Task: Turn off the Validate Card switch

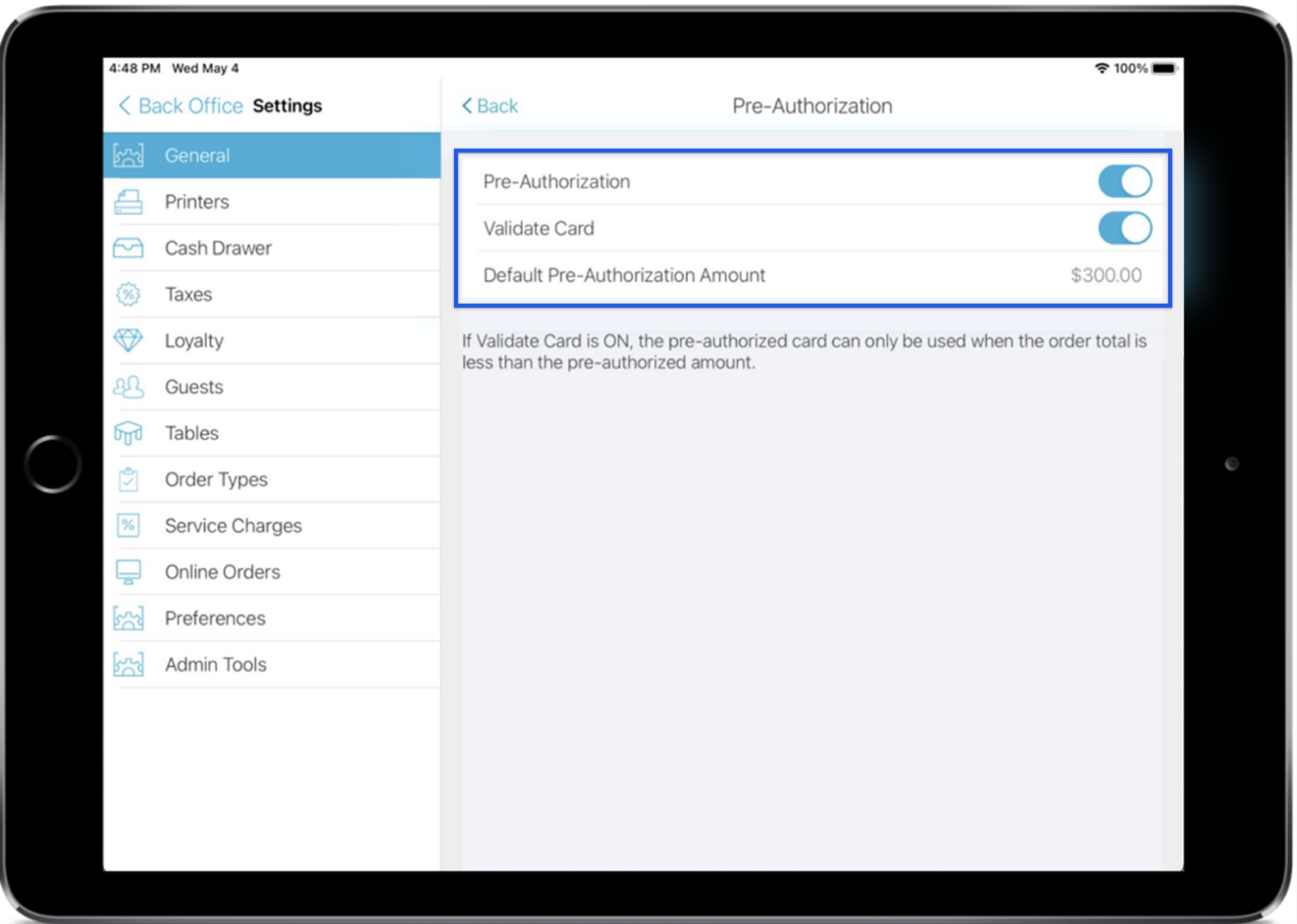Action: [x=1124, y=228]
